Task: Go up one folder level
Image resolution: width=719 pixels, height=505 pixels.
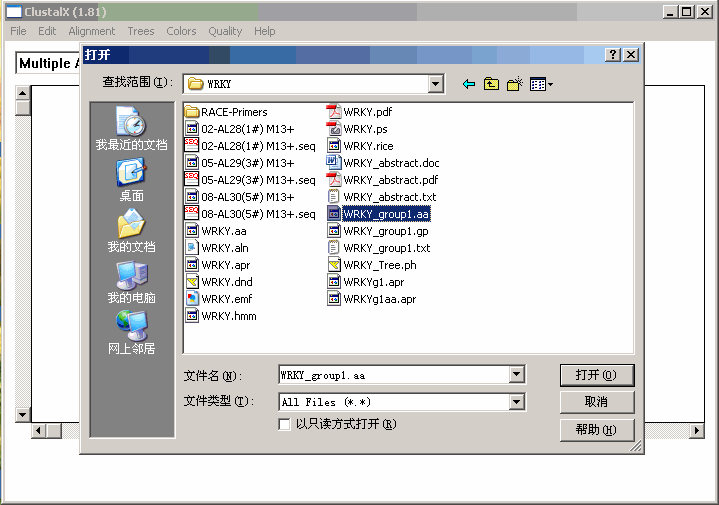Action: point(492,84)
